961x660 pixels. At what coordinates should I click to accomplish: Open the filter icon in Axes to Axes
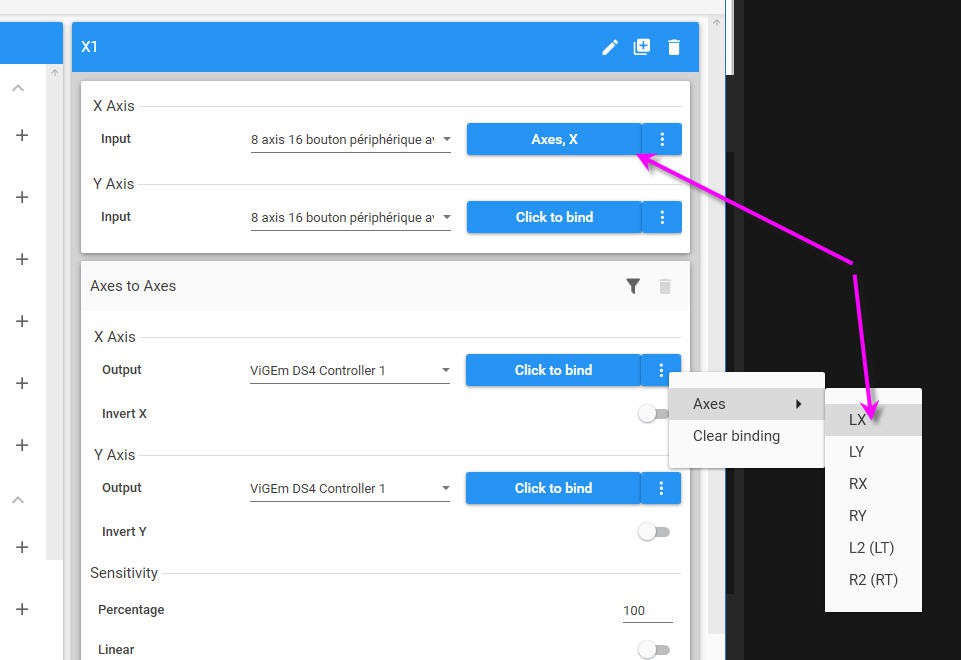pos(633,287)
